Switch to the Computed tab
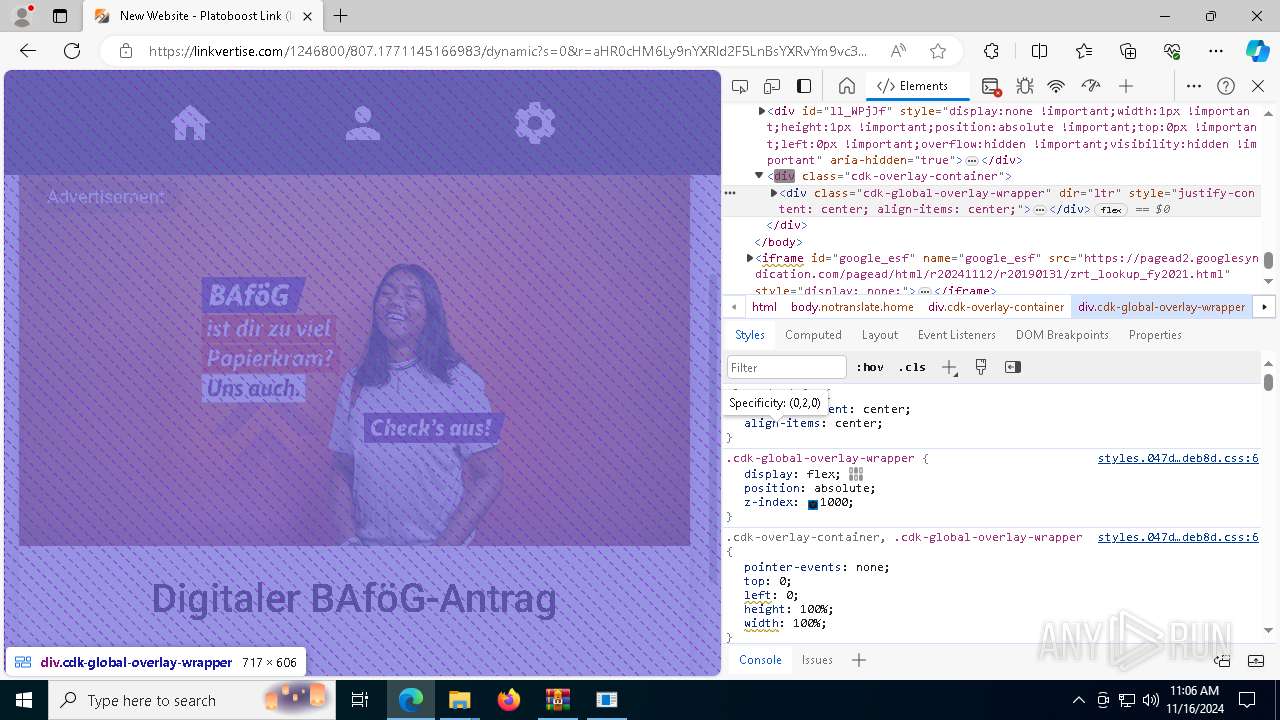The width and height of the screenshot is (1280, 720). pyautogui.click(x=813, y=335)
